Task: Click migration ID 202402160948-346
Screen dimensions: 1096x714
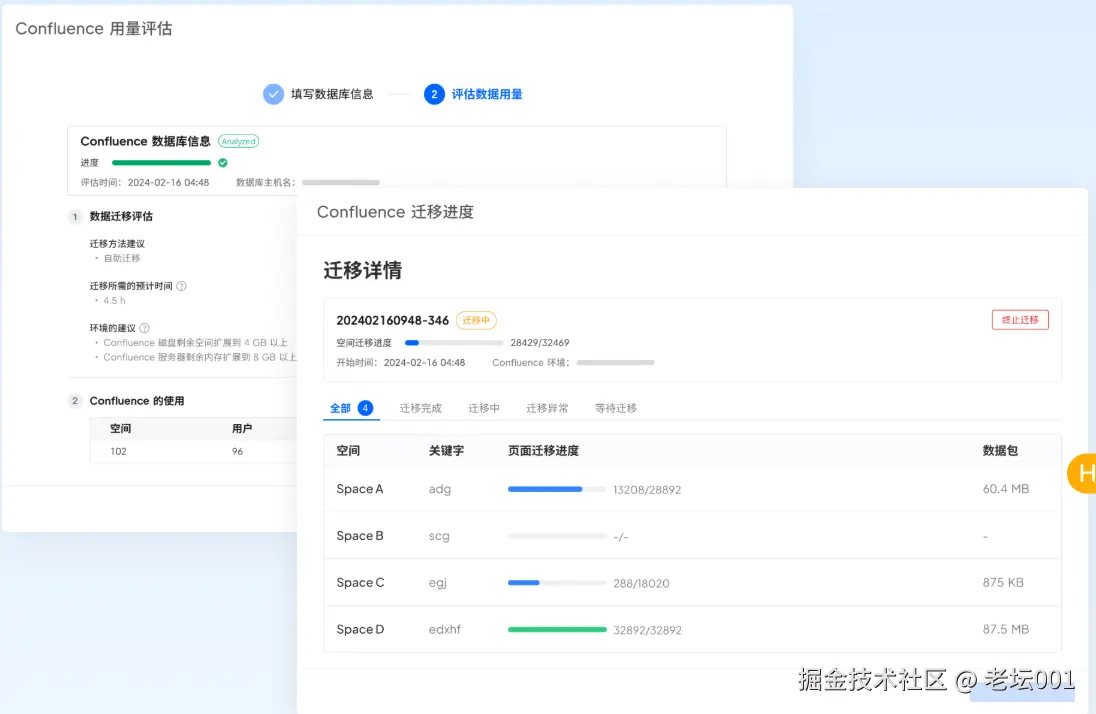Action: [392, 320]
